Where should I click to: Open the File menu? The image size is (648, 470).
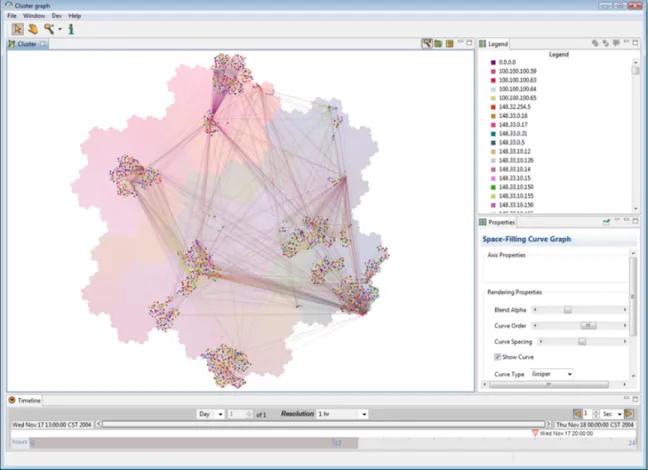point(12,16)
